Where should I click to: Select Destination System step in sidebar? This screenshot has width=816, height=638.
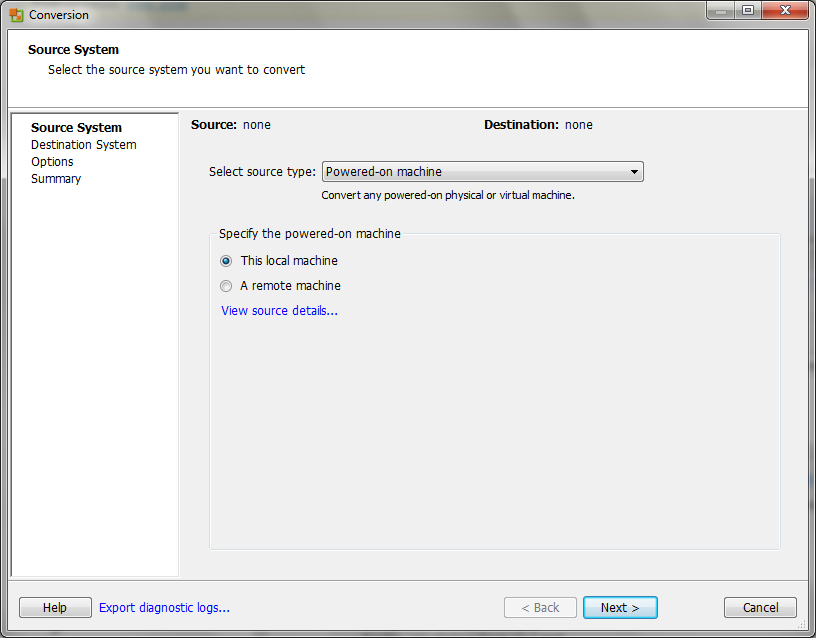[x=84, y=145]
